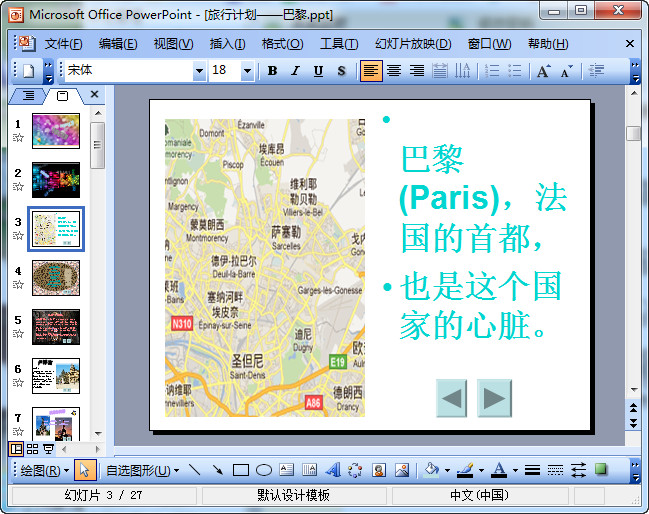The height and width of the screenshot is (514, 649).
Task: Select slide 5 thumbnail in the panel
Action: tap(56, 327)
